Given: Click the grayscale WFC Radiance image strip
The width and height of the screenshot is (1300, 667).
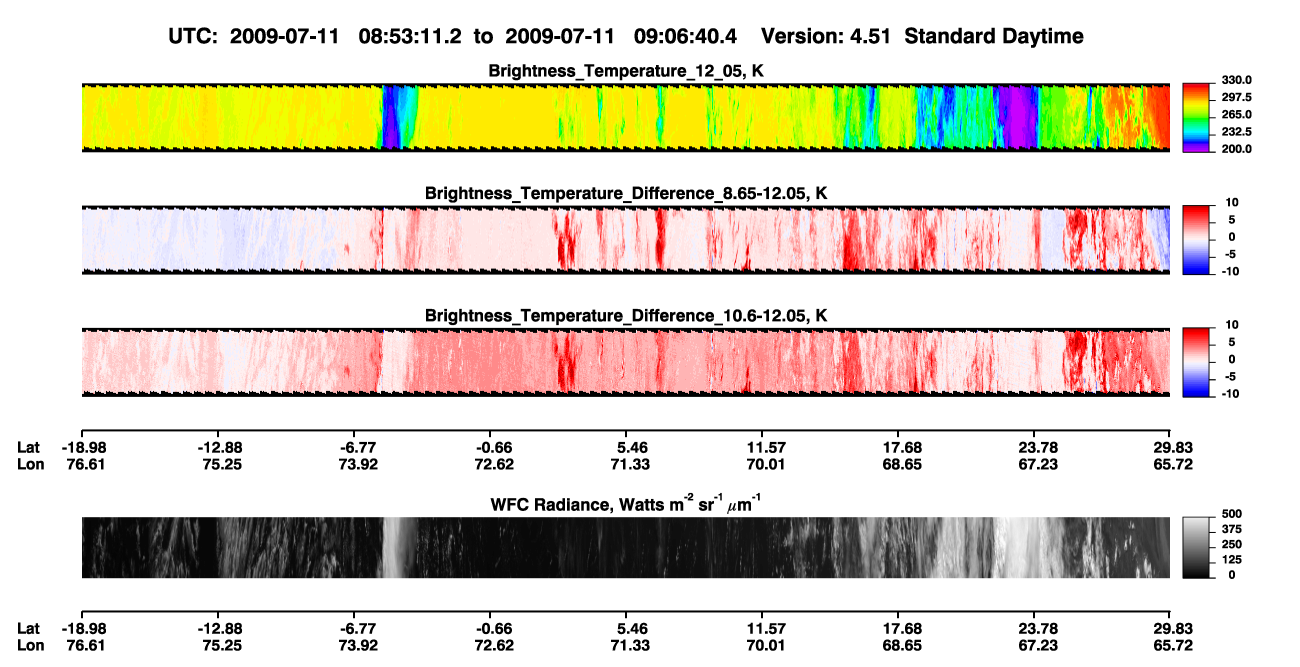Looking at the screenshot, I should pyautogui.click(x=625, y=547).
